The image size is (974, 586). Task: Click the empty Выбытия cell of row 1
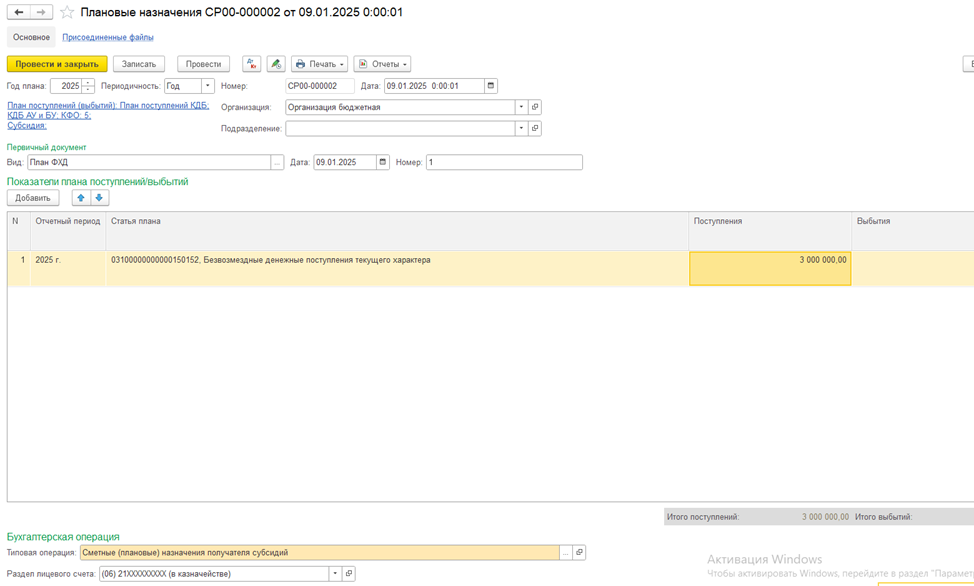coord(913,268)
